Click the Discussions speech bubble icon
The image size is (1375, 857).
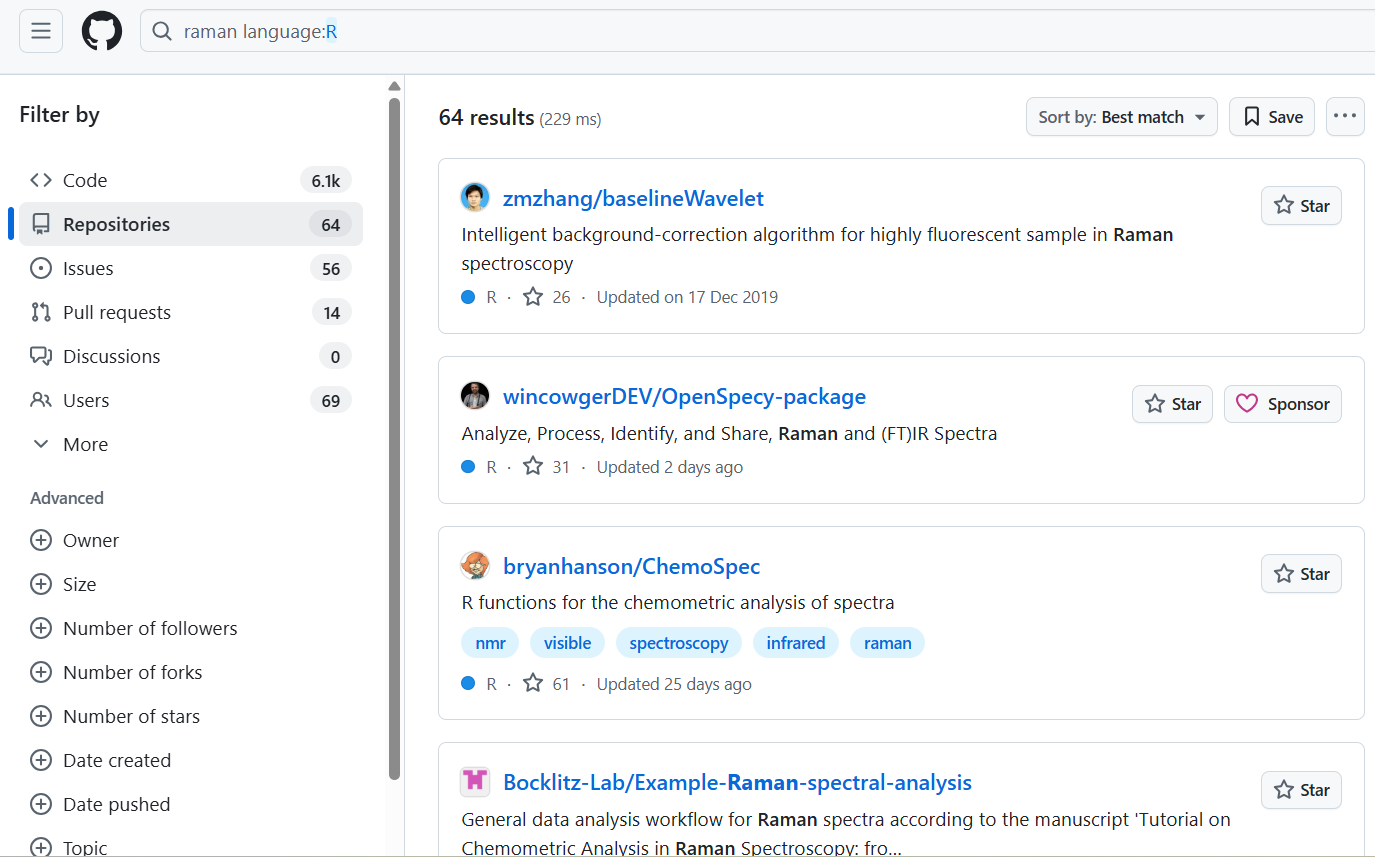pos(41,356)
